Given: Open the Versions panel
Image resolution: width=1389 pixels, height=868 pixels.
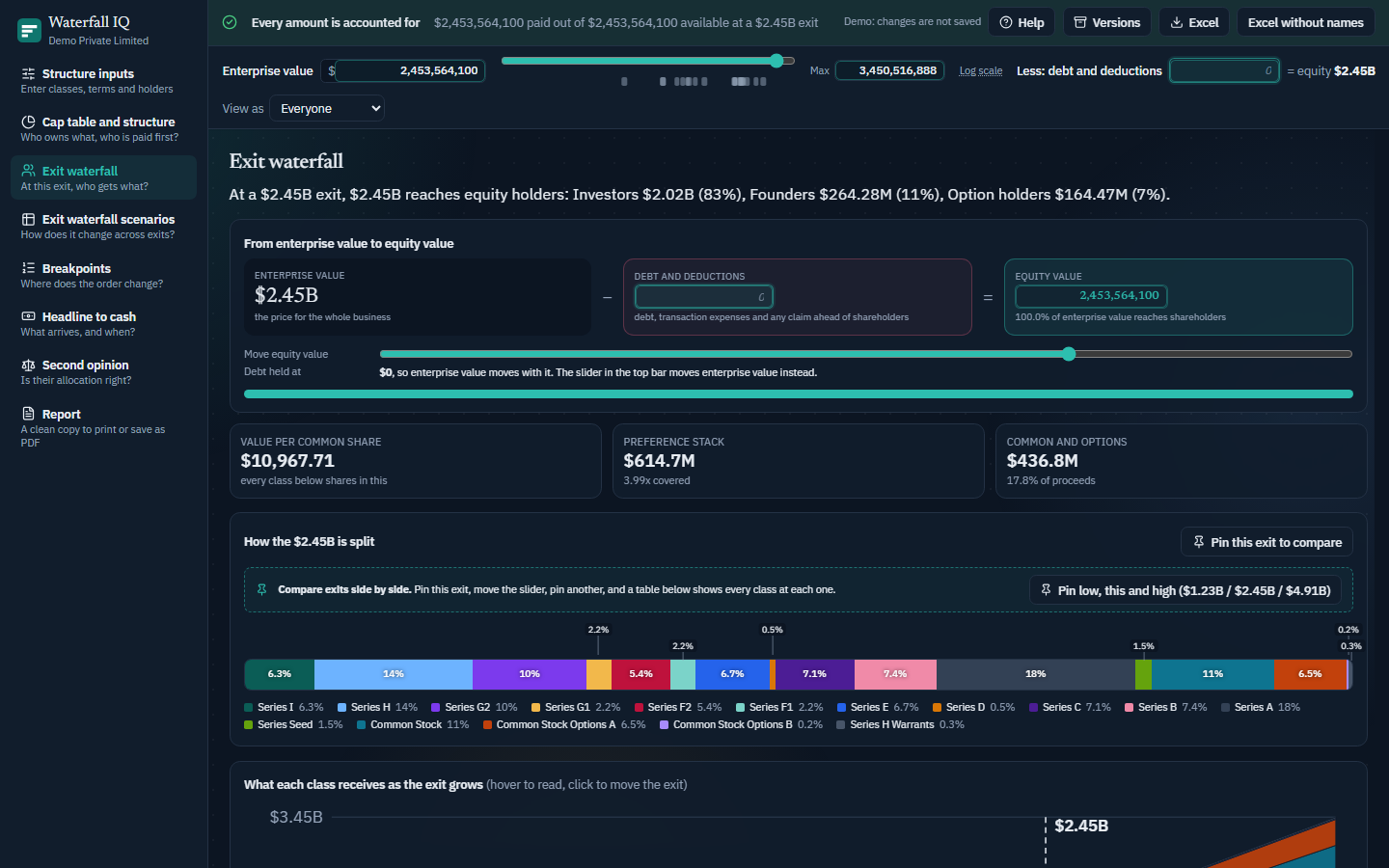Looking at the screenshot, I should point(1106,22).
